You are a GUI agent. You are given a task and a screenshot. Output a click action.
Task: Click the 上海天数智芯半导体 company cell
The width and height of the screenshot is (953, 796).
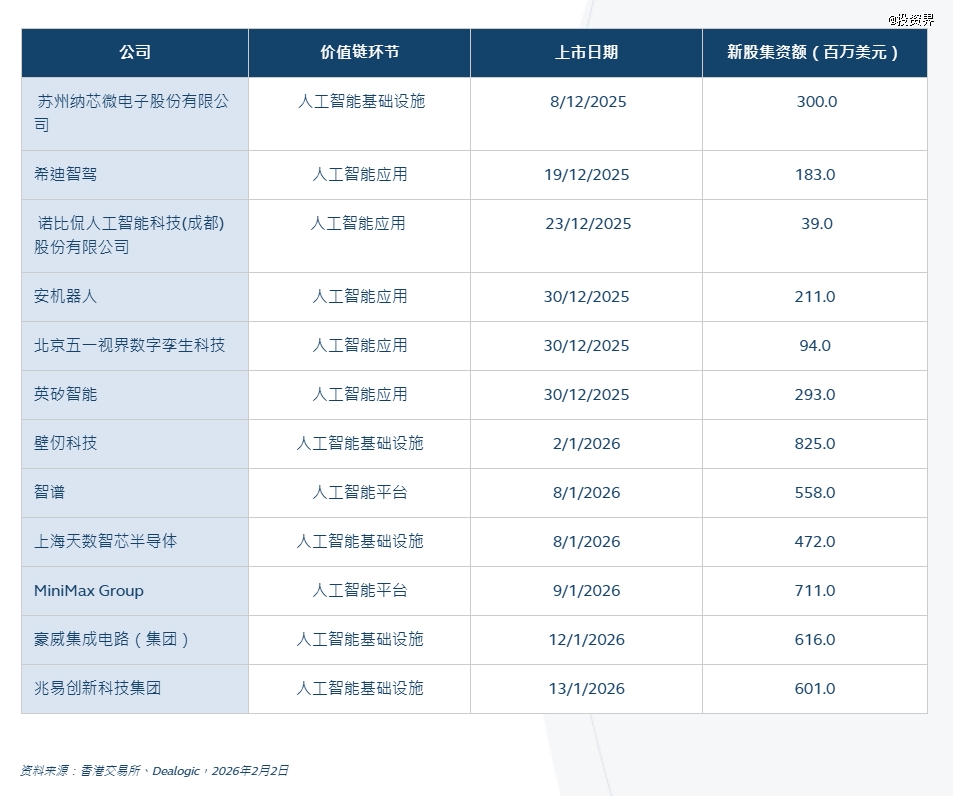pos(106,542)
